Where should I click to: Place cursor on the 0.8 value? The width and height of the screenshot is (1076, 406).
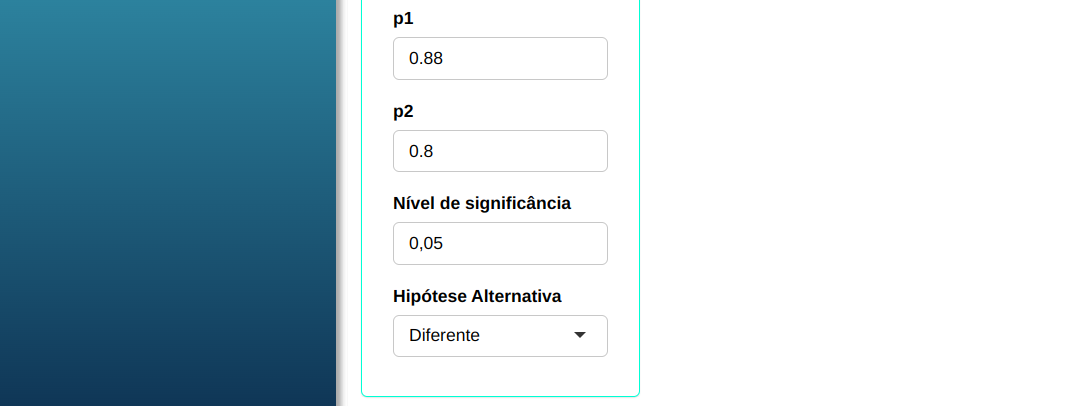tap(421, 151)
